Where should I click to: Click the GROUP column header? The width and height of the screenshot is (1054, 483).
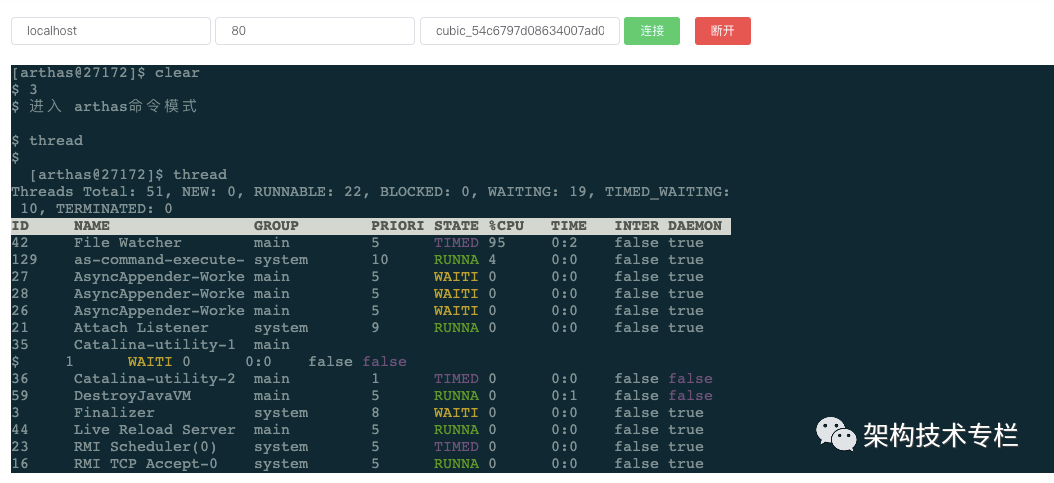[276, 226]
